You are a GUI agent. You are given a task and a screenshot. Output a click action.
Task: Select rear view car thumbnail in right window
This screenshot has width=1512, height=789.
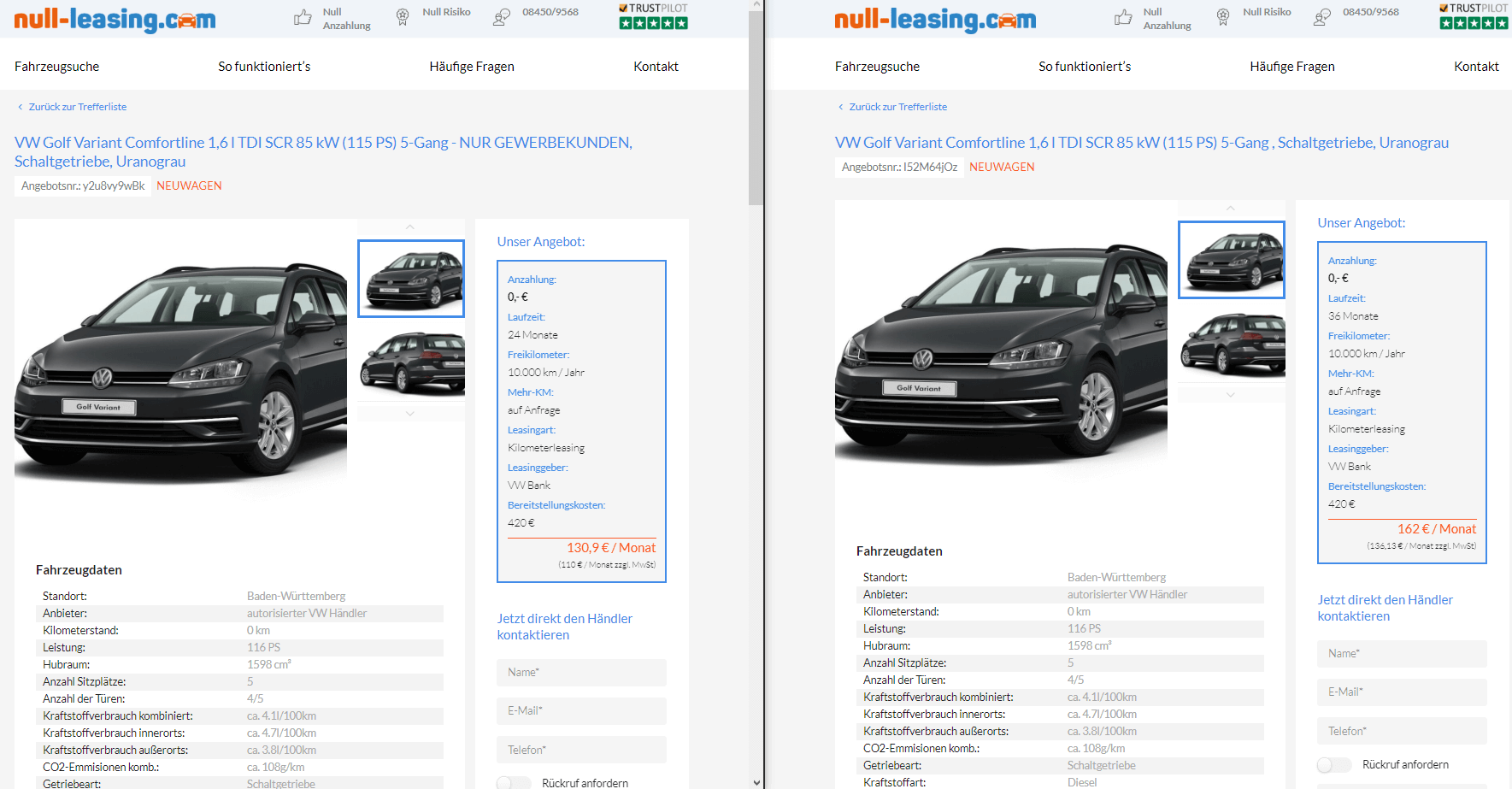click(x=1232, y=344)
